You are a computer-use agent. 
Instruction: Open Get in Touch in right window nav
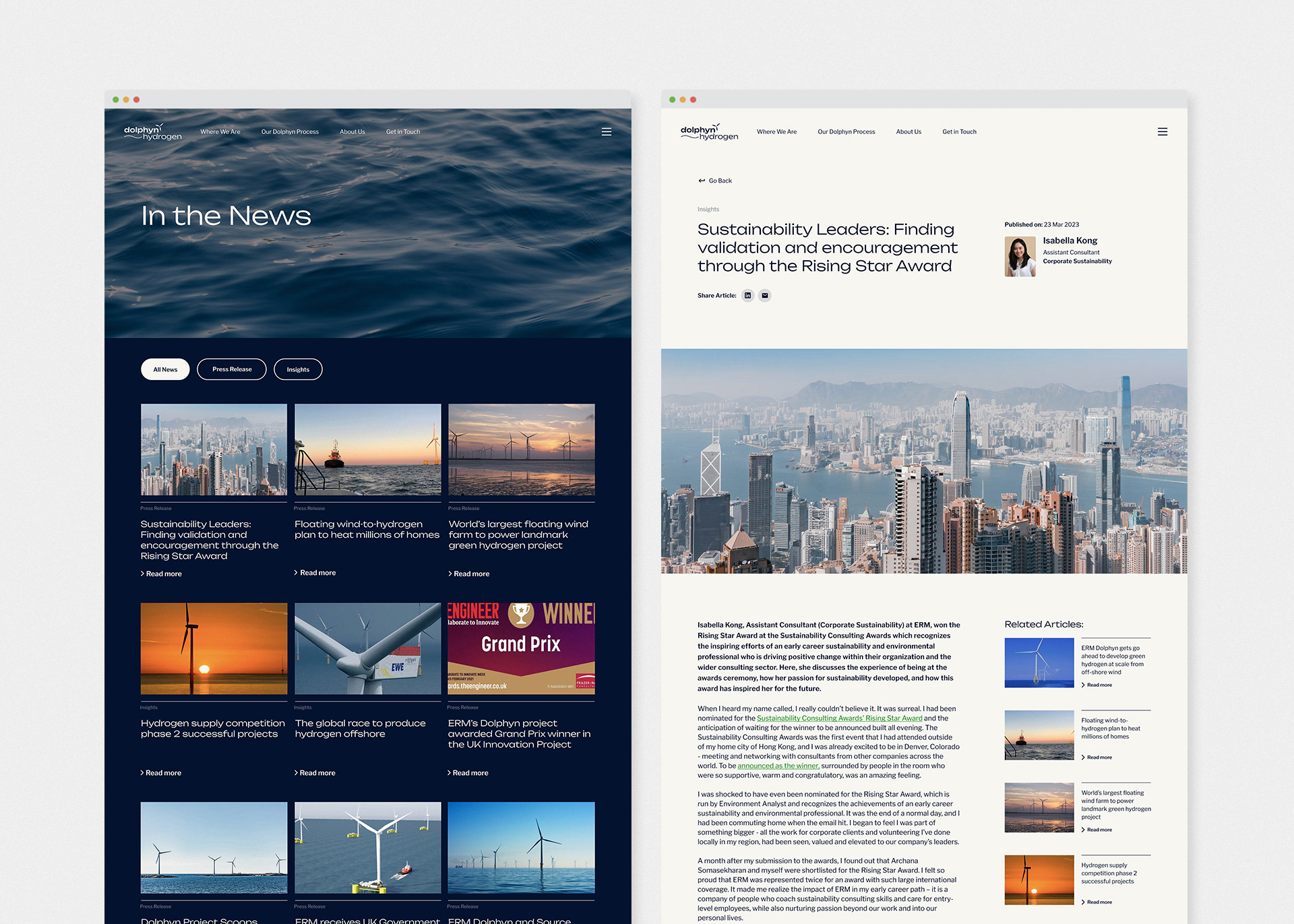click(959, 131)
